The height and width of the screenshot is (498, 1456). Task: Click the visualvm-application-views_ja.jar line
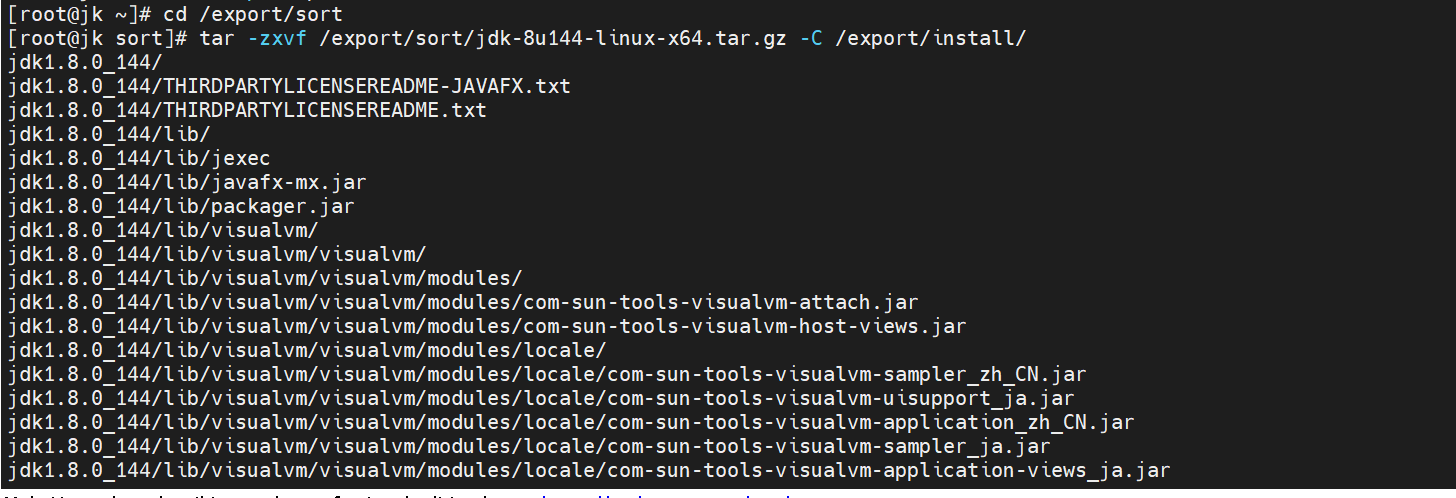tap(588, 470)
